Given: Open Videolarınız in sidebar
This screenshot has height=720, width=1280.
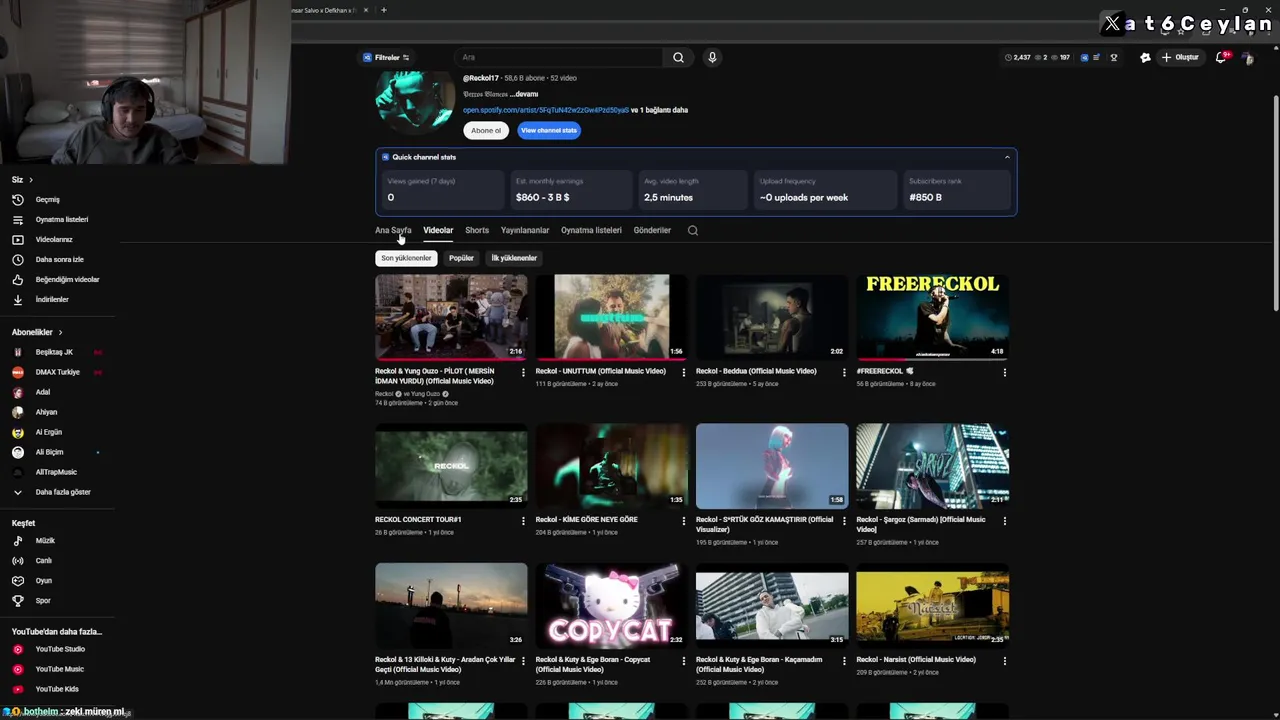Looking at the screenshot, I should tap(54, 239).
